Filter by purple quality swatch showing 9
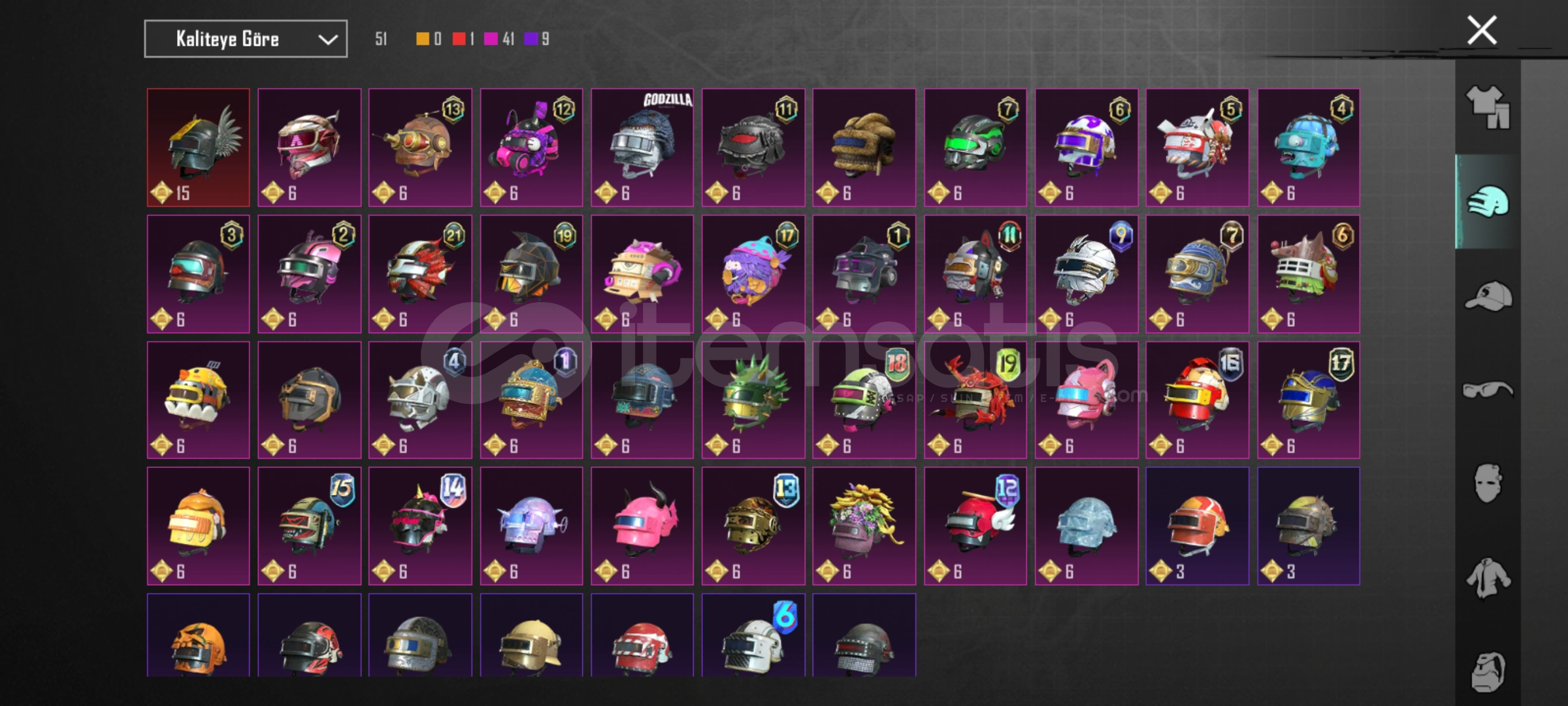The image size is (1568, 706). [531, 39]
